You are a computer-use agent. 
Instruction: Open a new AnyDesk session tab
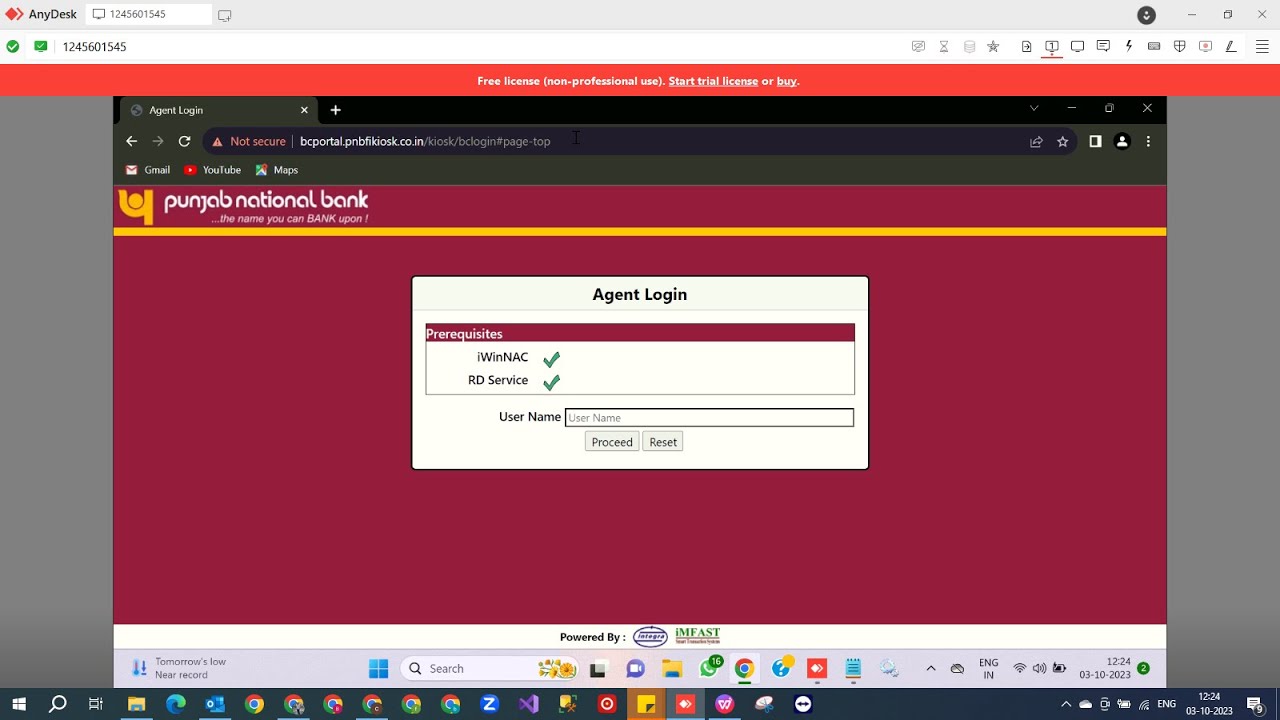[x=225, y=15]
